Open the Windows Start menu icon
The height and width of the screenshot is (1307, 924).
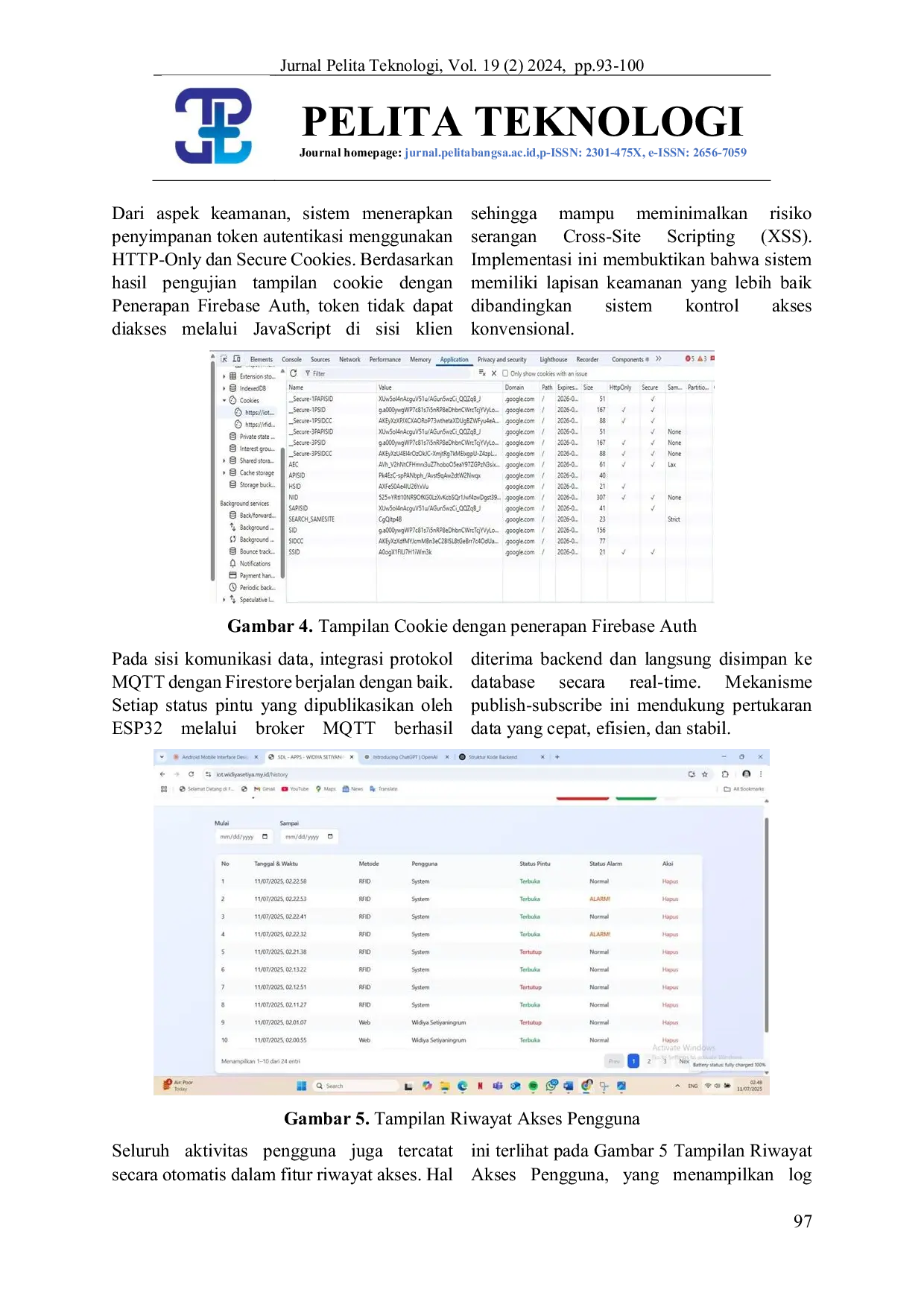302,1086
